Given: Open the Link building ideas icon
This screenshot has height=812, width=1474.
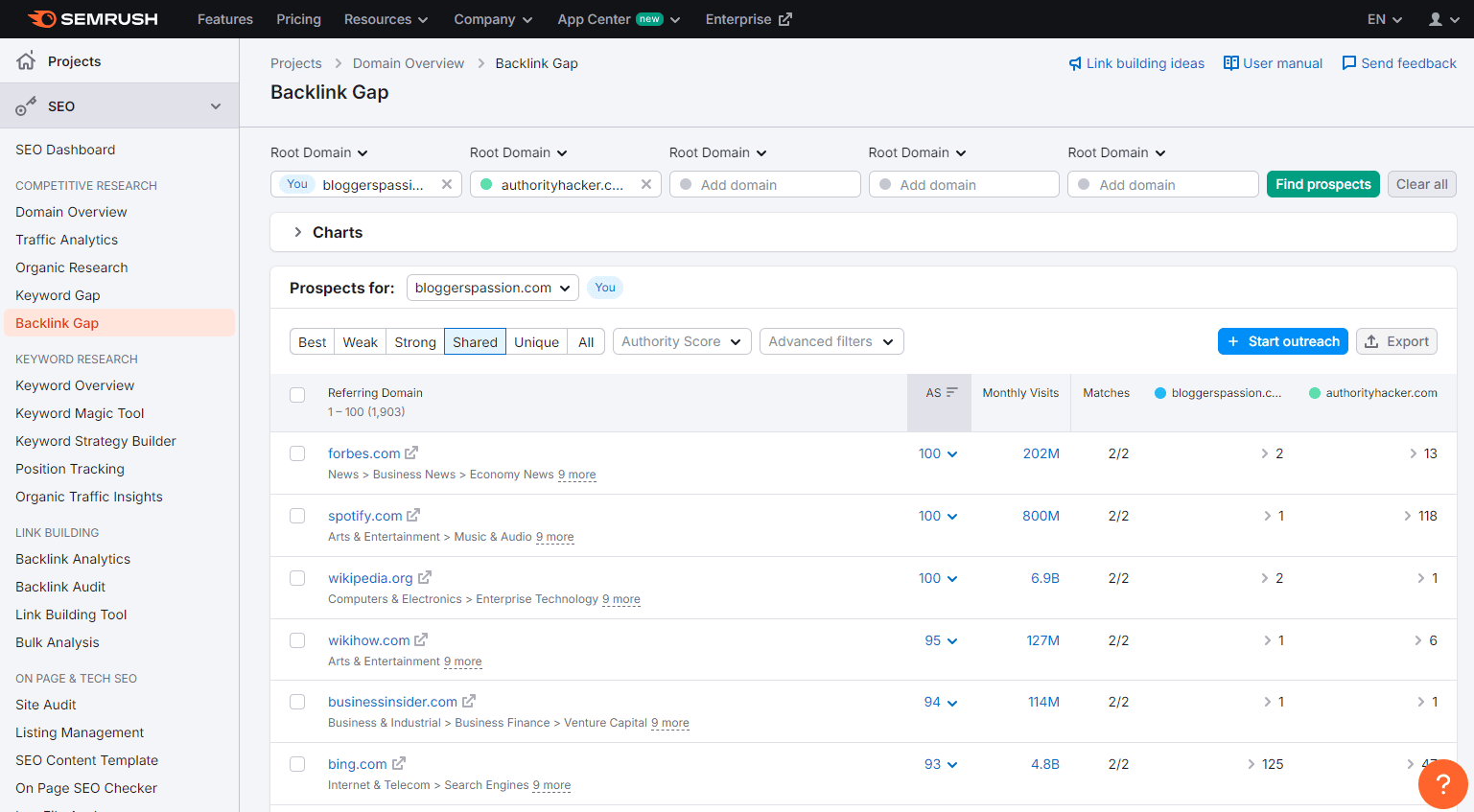Looking at the screenshot, I should tap(1076, 63).
